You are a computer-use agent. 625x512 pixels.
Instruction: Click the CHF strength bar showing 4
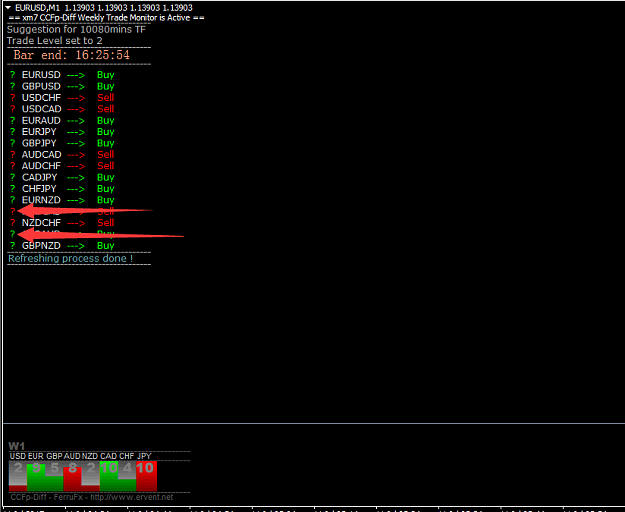coord(127,476)
